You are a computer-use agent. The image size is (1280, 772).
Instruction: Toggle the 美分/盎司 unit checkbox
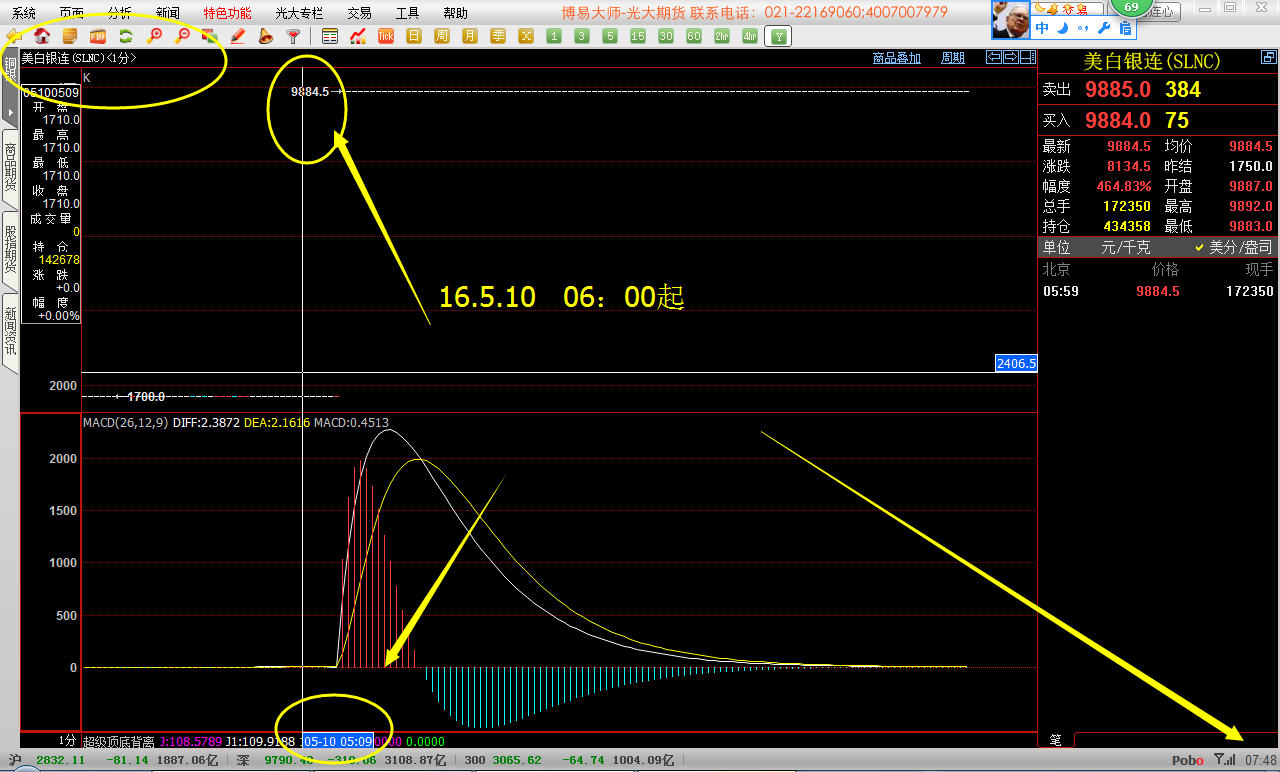(x=1201, y=247)
